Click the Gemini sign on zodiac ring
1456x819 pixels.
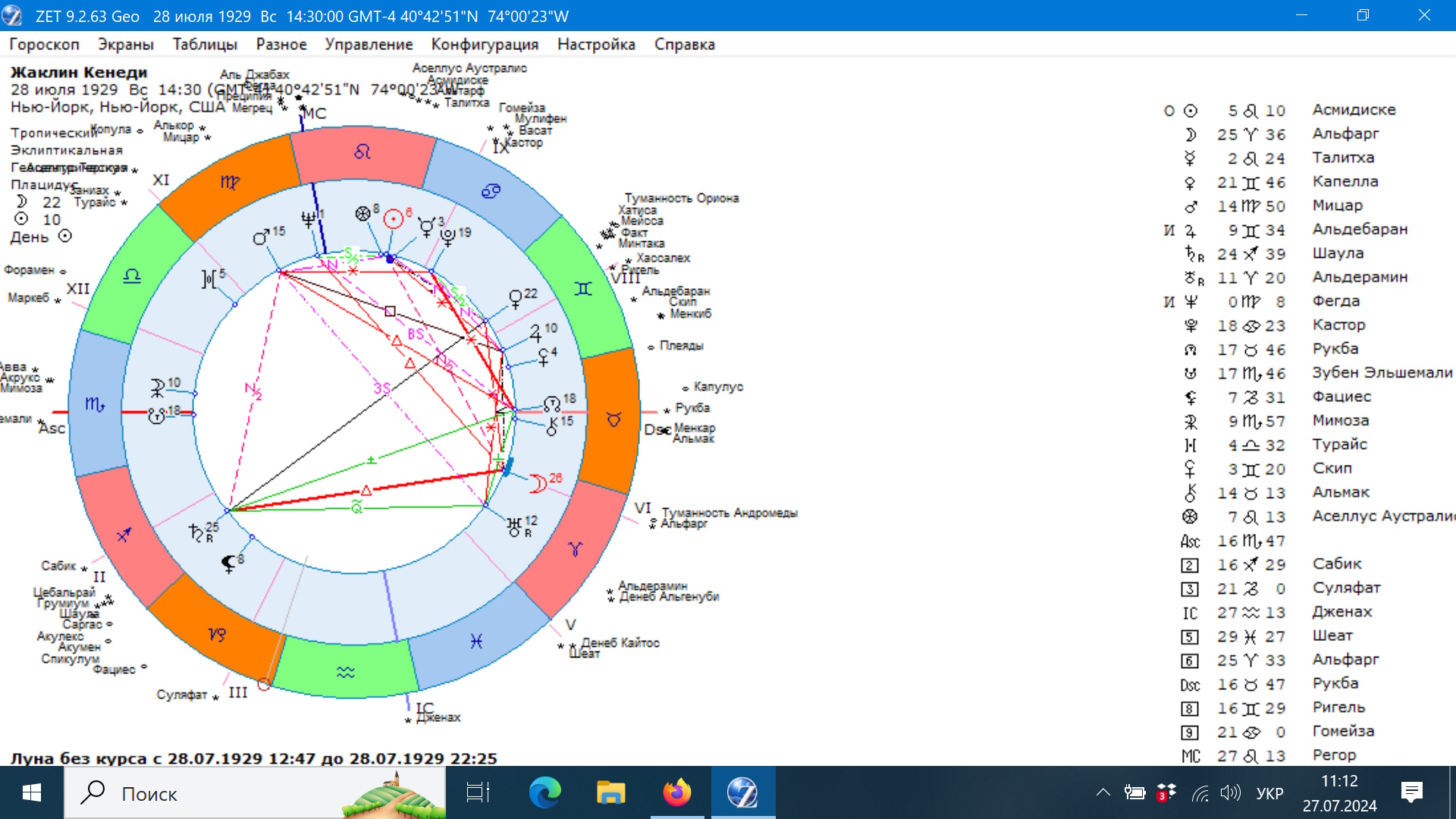click(582, 288)
